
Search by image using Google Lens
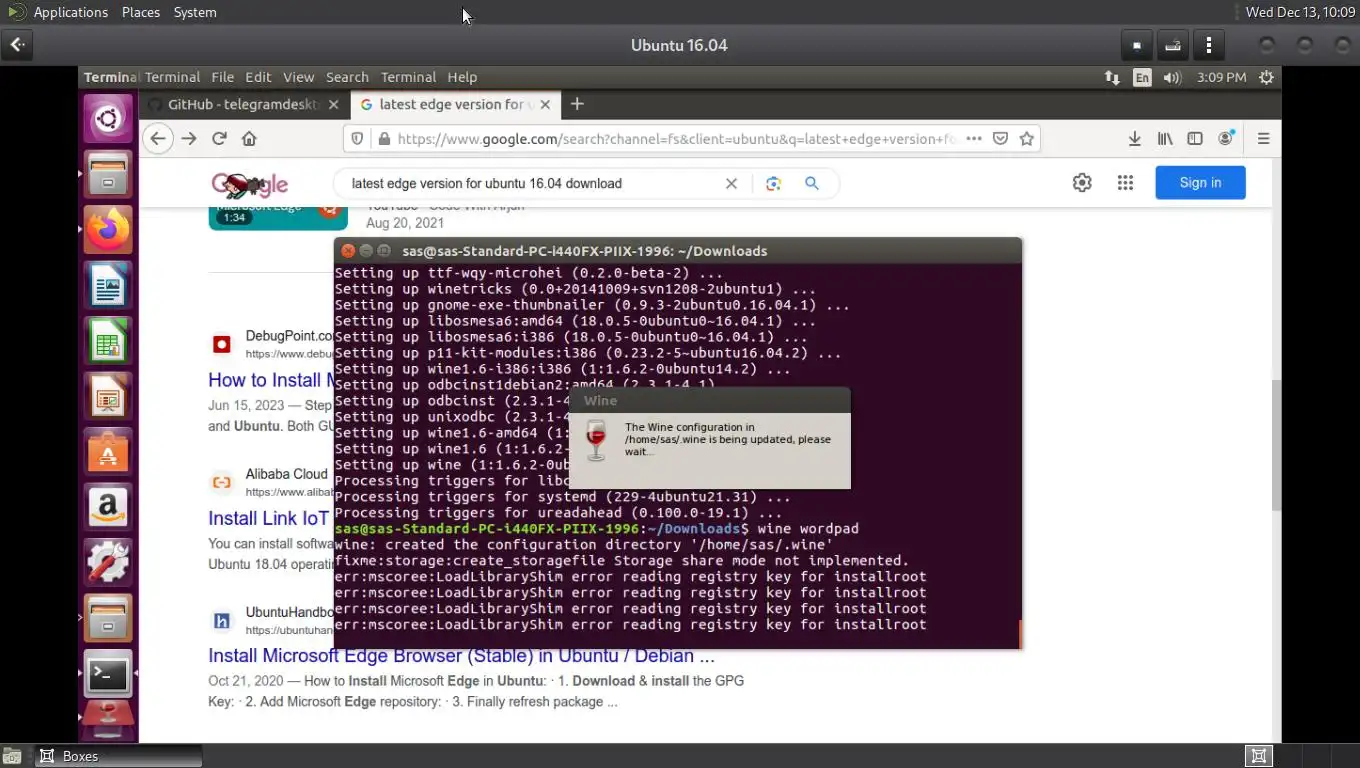[x=773, y=183]
